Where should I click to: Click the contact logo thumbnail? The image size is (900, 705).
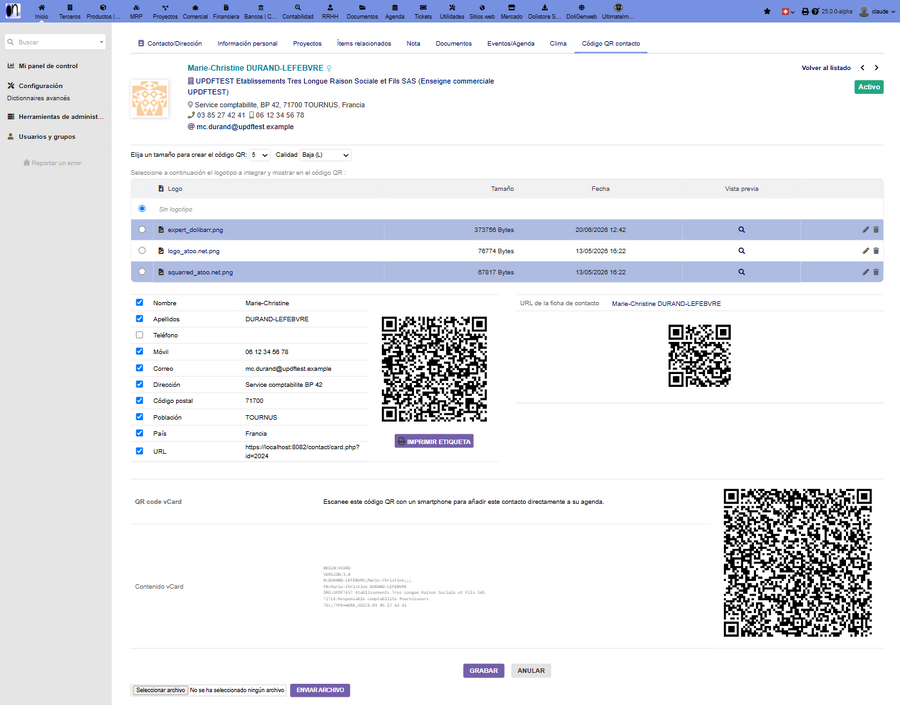click(x=150, y=99)
